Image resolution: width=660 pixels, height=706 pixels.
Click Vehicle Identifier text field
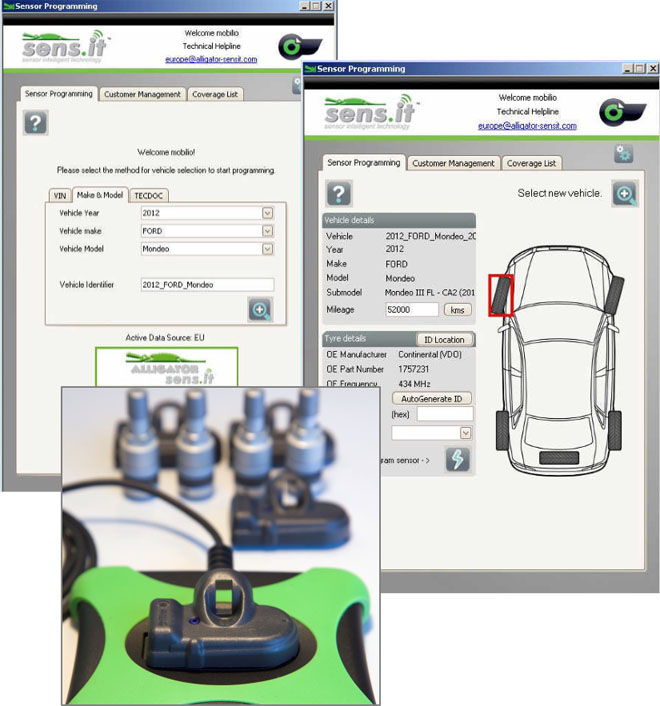(x=207, y=285)
